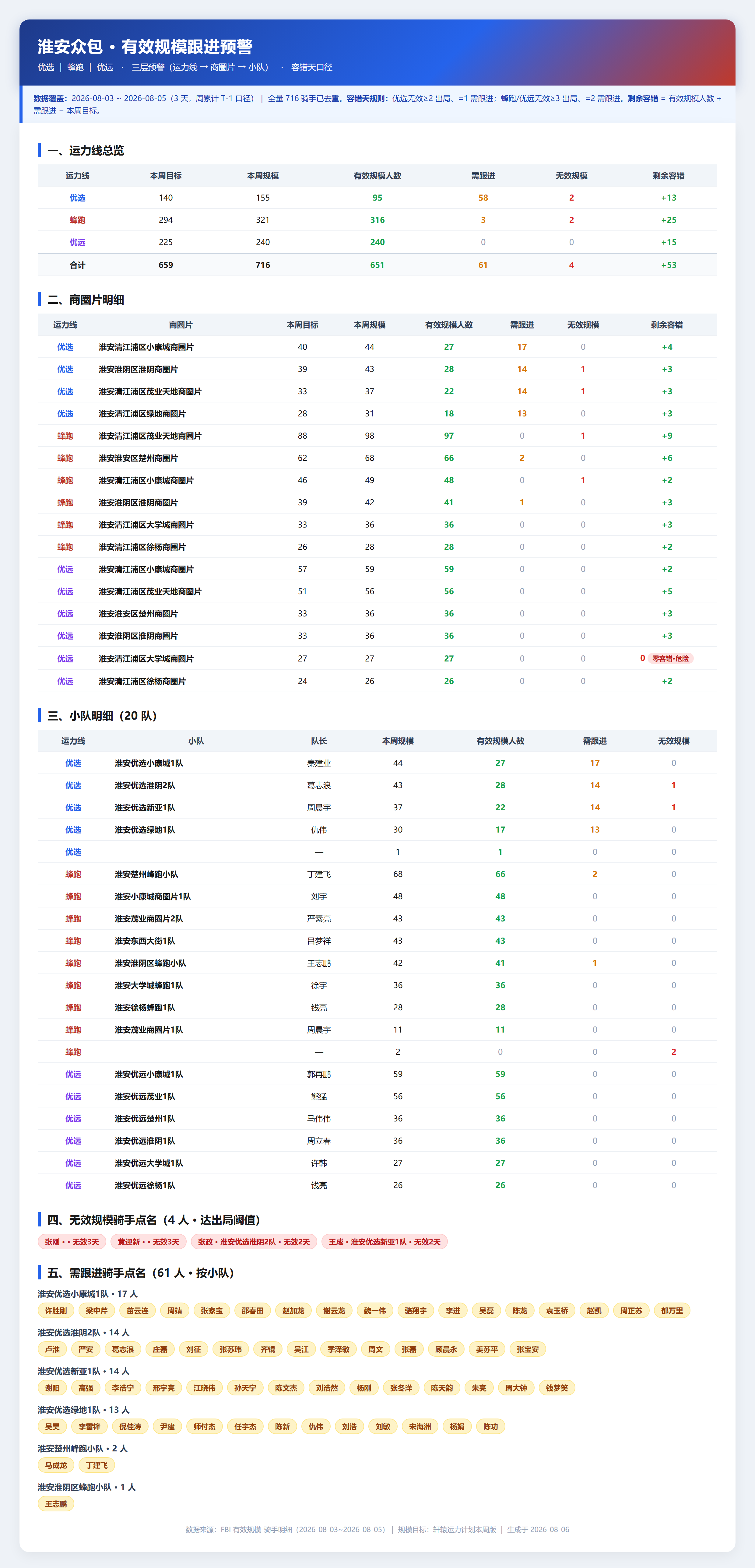Click squad name 淮安茂业商圈片2队
Screen dimensions: 755x1568
coord(149,918)
